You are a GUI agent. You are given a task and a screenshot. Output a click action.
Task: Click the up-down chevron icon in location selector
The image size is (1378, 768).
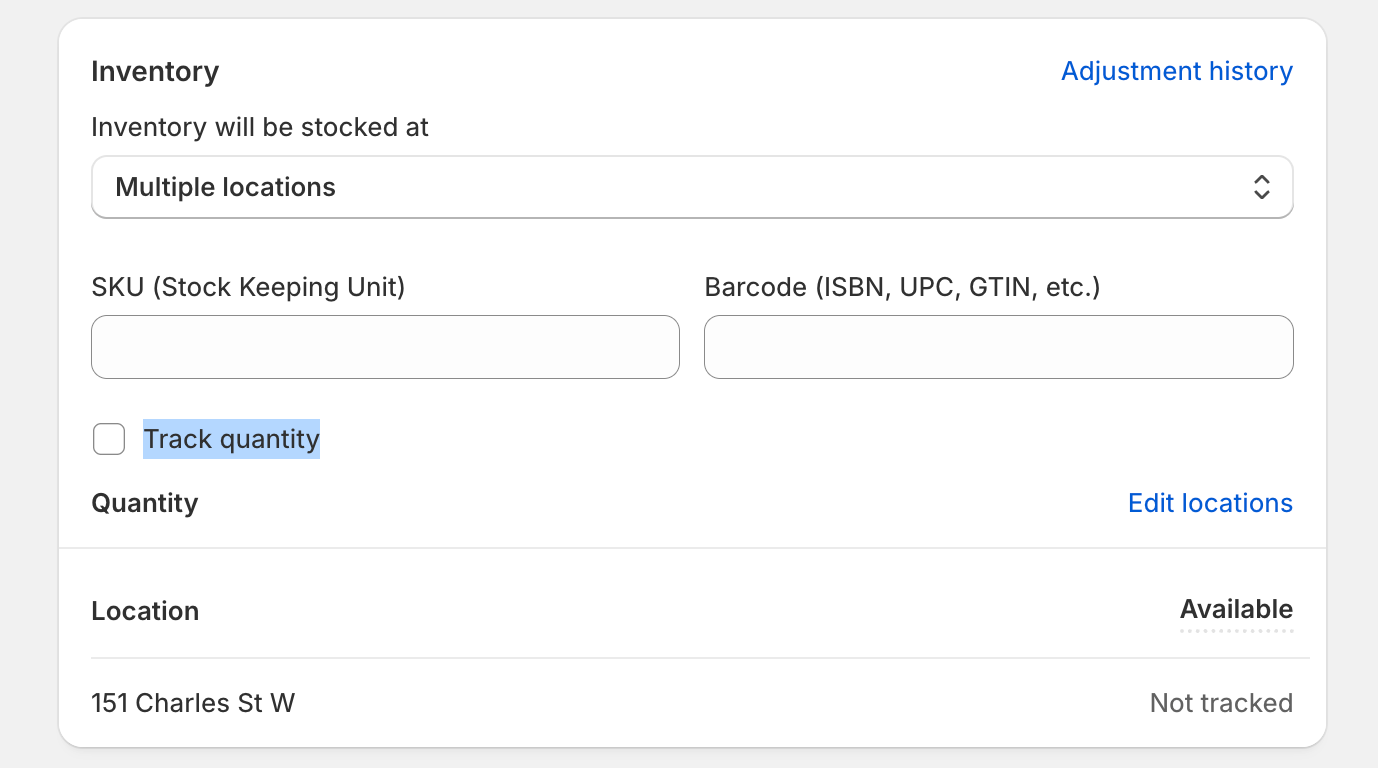(1261, 187)
